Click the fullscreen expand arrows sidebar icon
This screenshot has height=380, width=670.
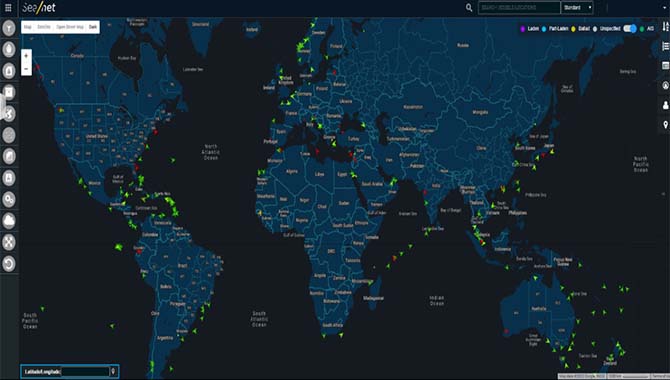9,242
